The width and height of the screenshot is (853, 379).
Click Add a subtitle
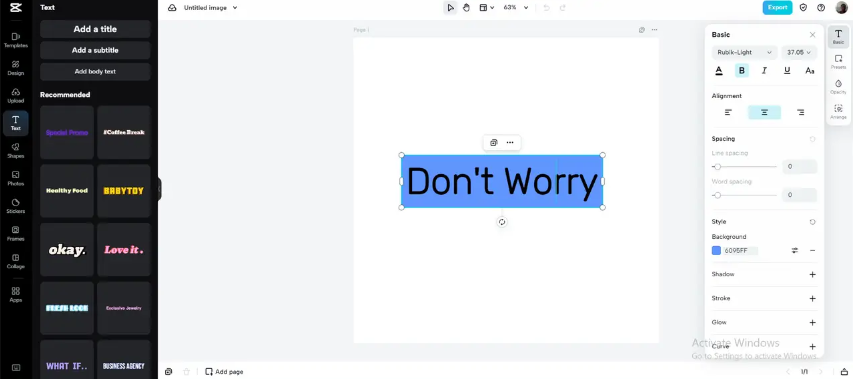coord(95,50)
